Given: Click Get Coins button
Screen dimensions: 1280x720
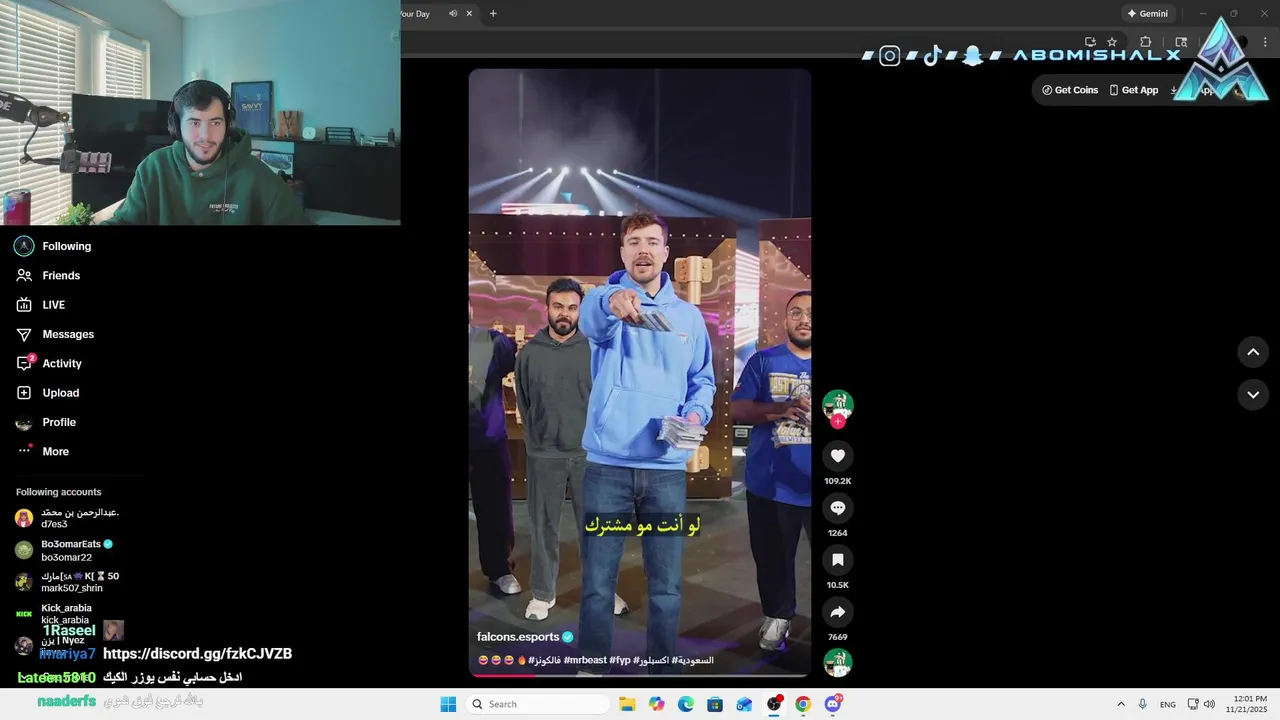Looking at the screenshot, I should pos(1070,90).
